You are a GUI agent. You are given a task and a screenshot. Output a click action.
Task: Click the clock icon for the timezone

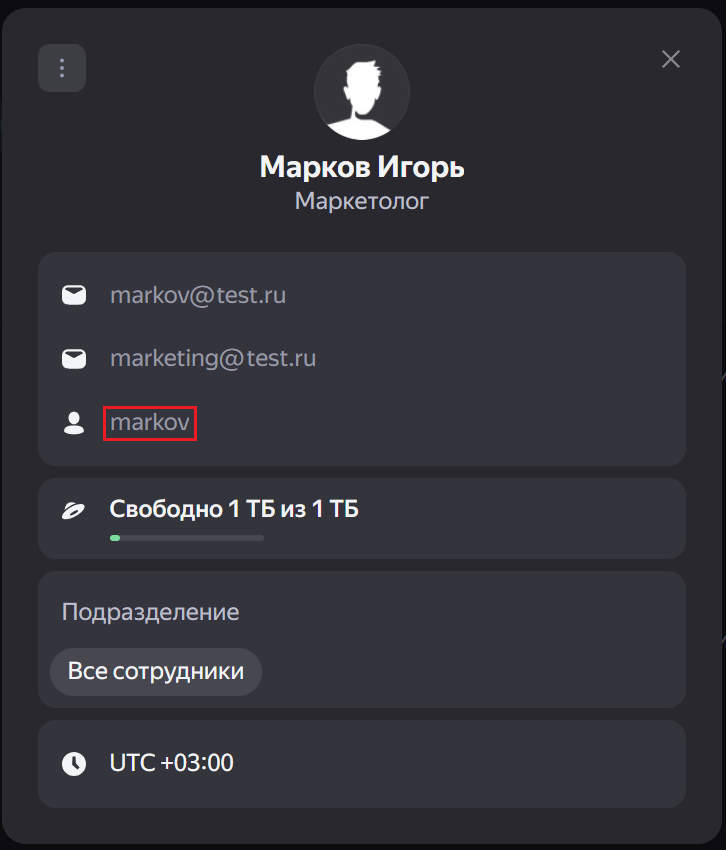coord(74,763)
